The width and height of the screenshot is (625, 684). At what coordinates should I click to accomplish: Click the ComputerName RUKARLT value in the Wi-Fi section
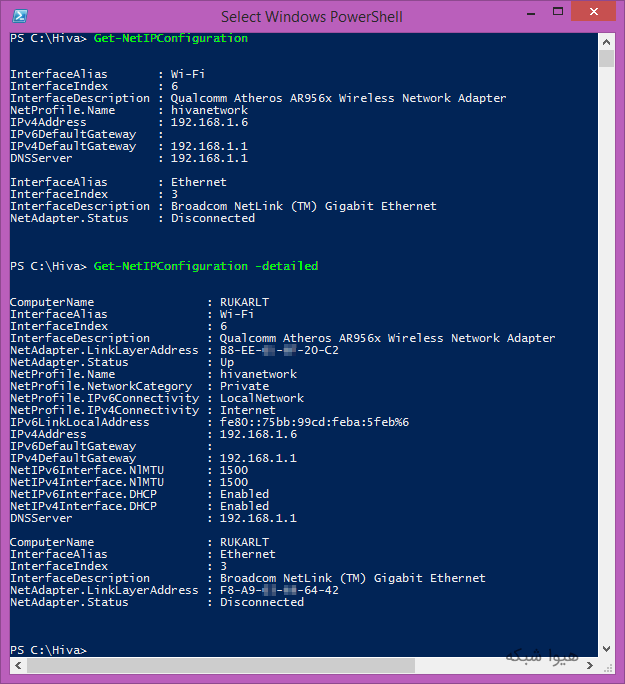coord(244,302)
